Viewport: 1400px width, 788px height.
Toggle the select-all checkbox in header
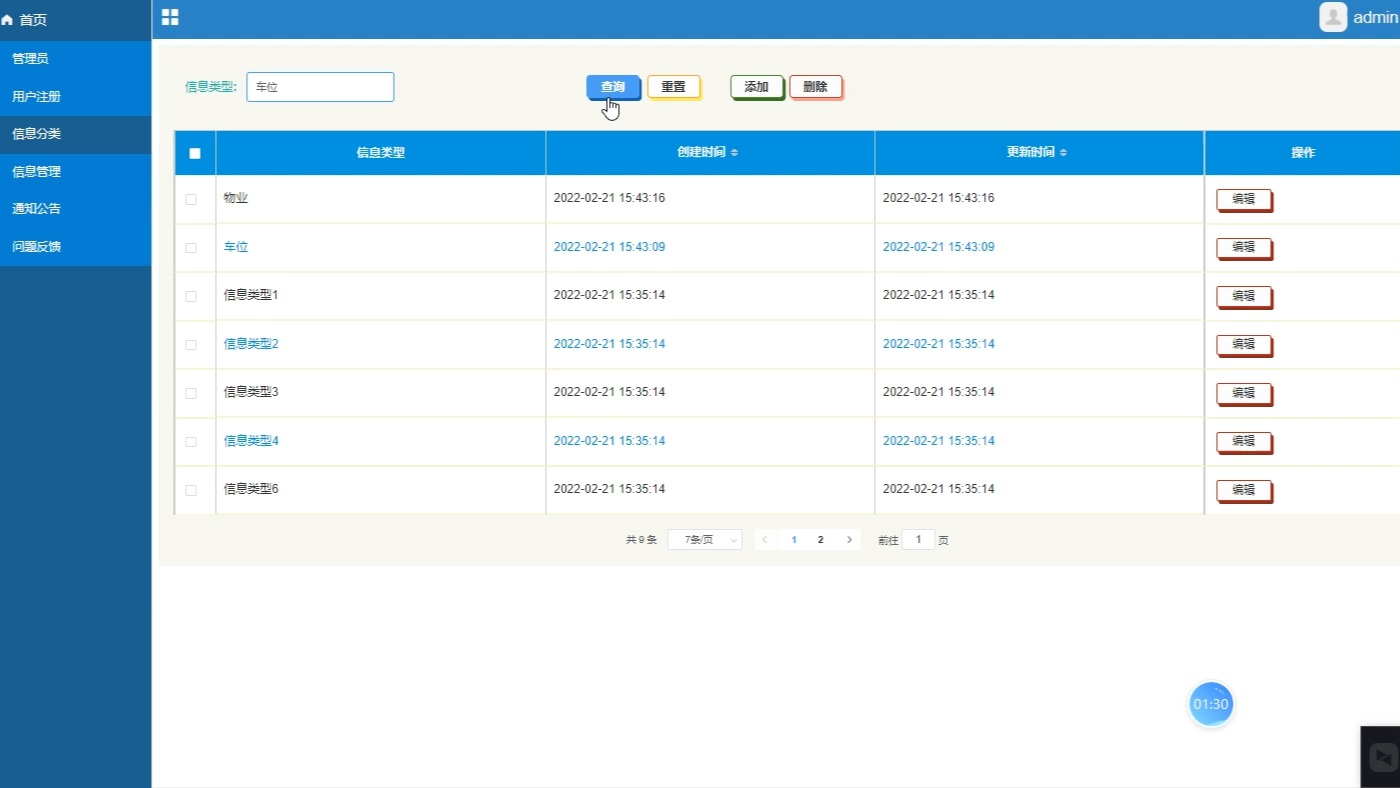click(195, 153)
